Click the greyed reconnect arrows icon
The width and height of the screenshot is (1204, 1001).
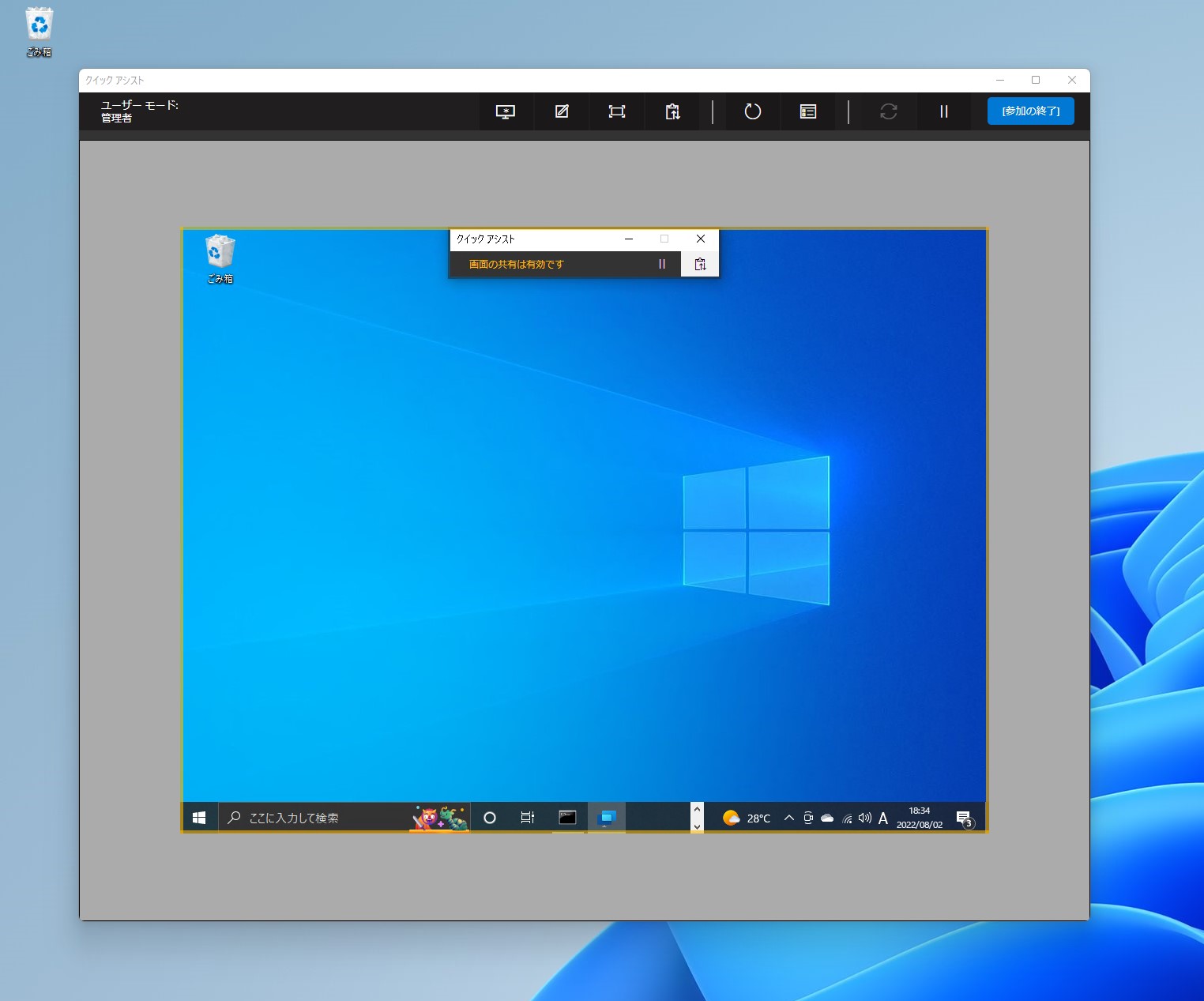889,111
